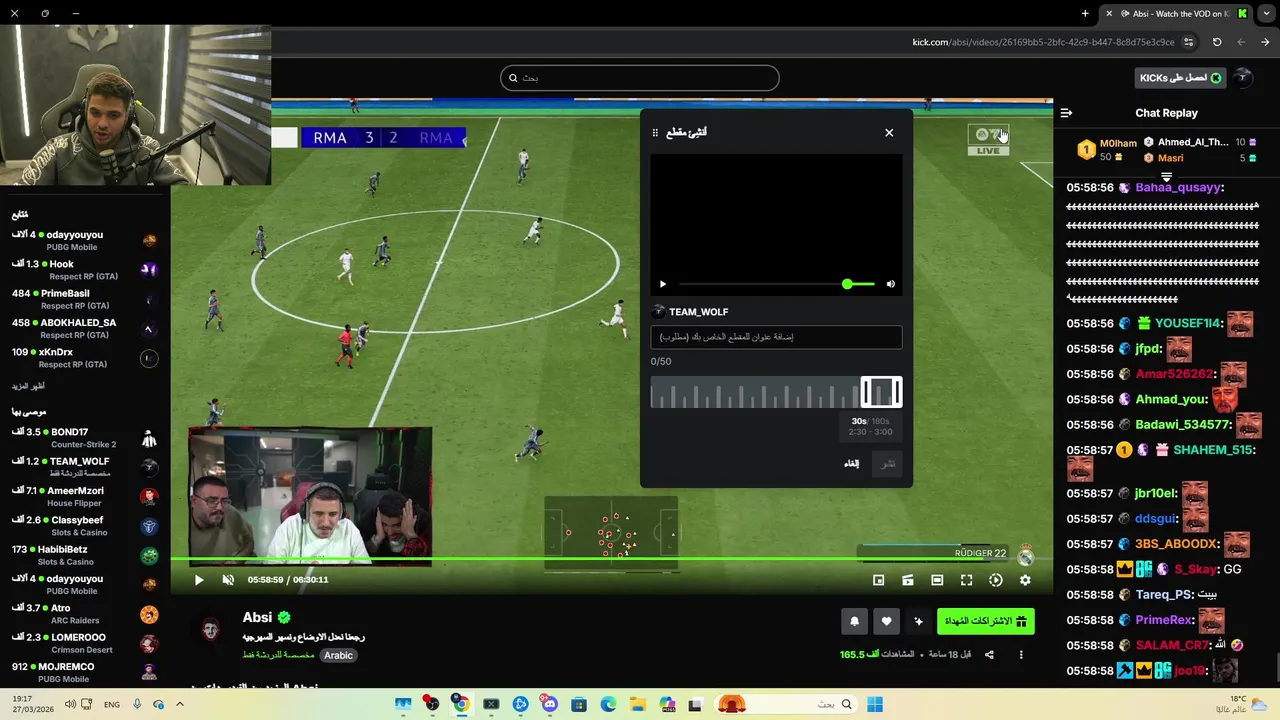Focus the clip title input field
The image size is (1280, 720).
coord(776,337)
